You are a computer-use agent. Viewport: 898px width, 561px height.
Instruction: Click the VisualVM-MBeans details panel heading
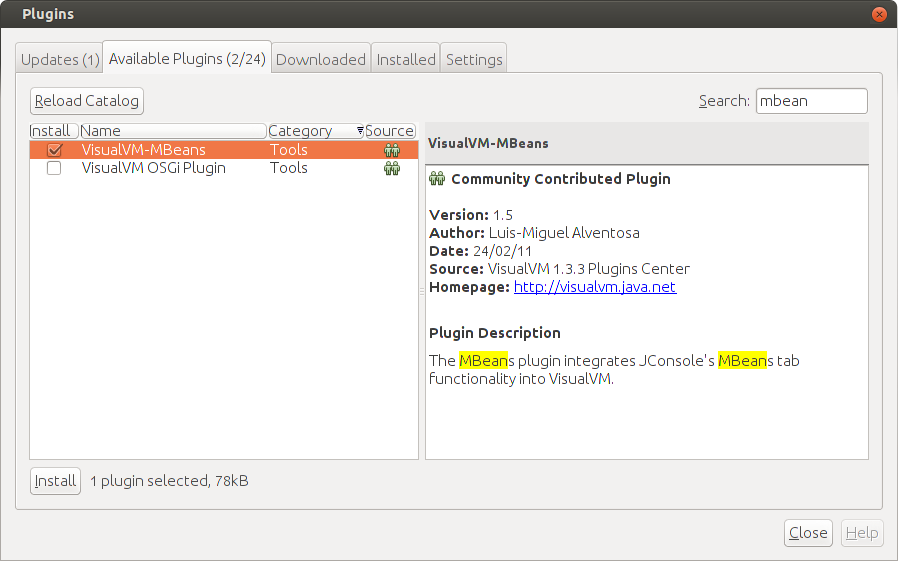[488, 143]
